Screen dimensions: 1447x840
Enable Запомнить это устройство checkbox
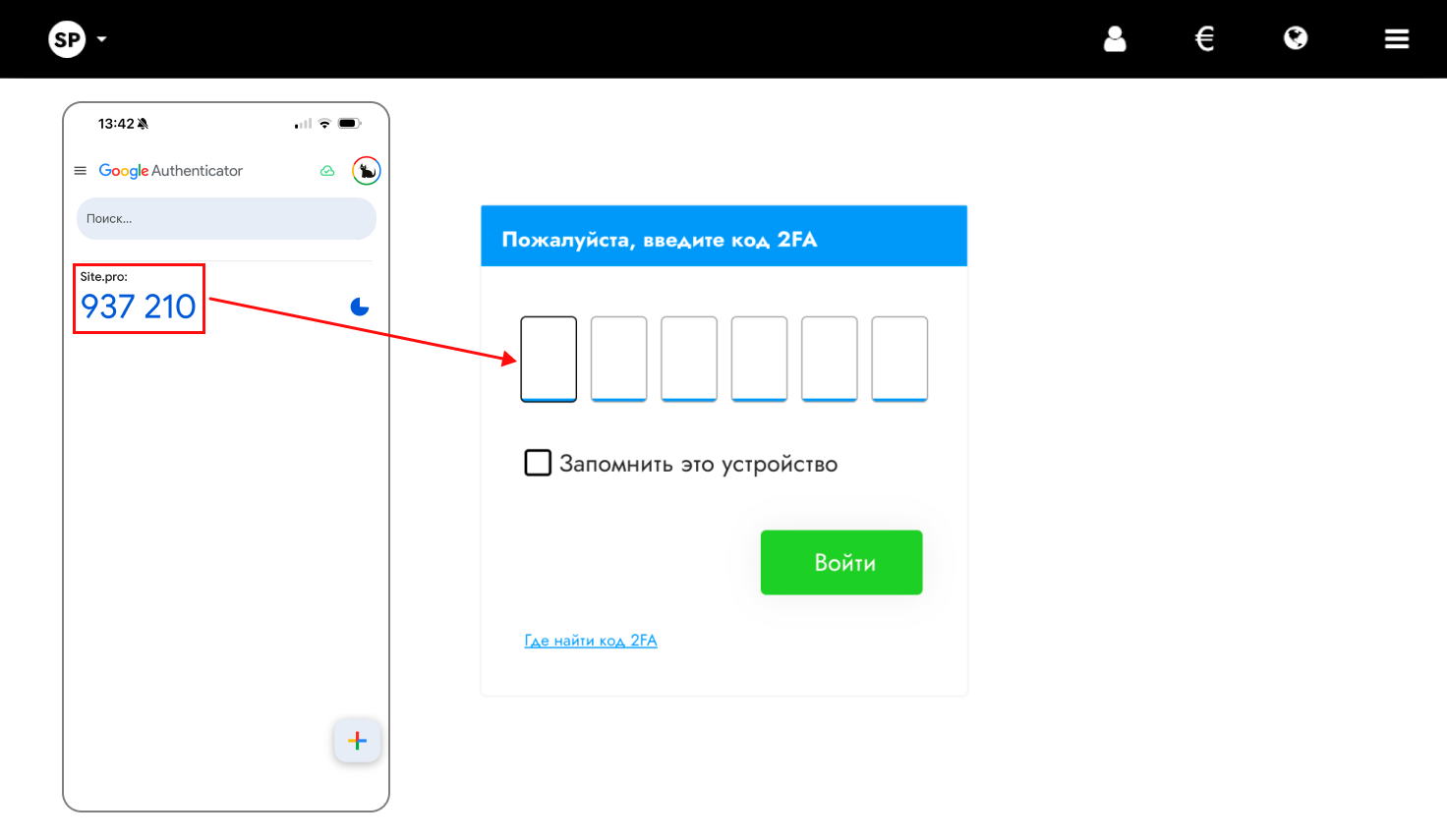coord(538,463)
